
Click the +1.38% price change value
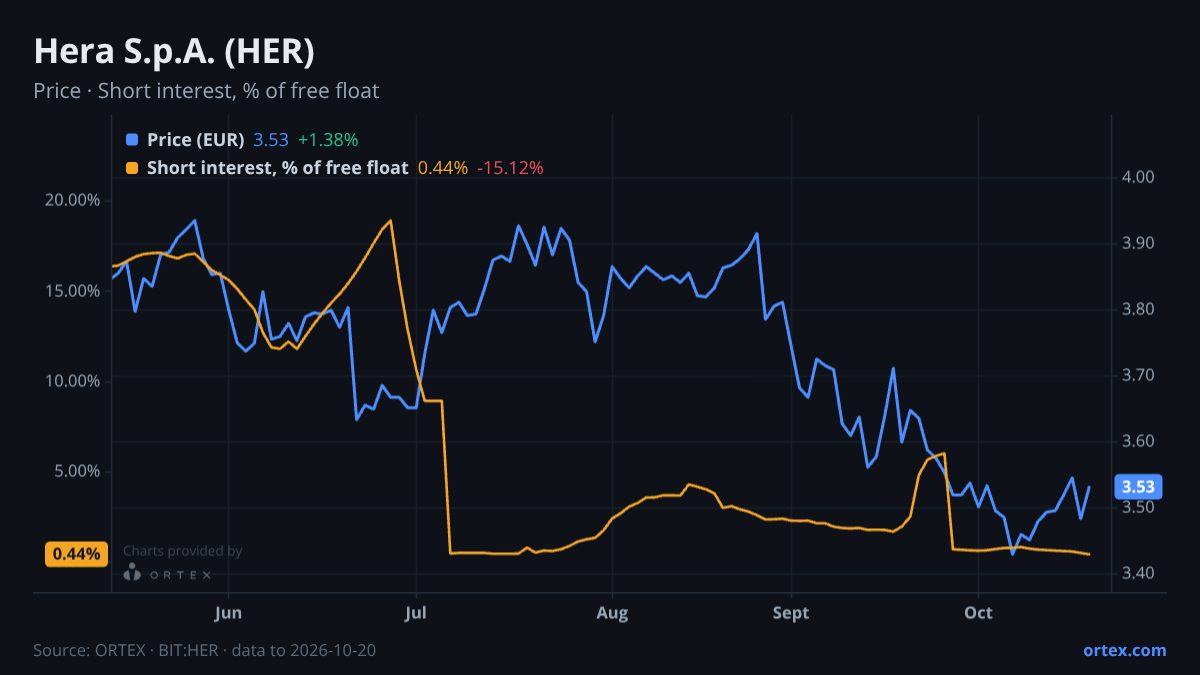click(328, 140)
